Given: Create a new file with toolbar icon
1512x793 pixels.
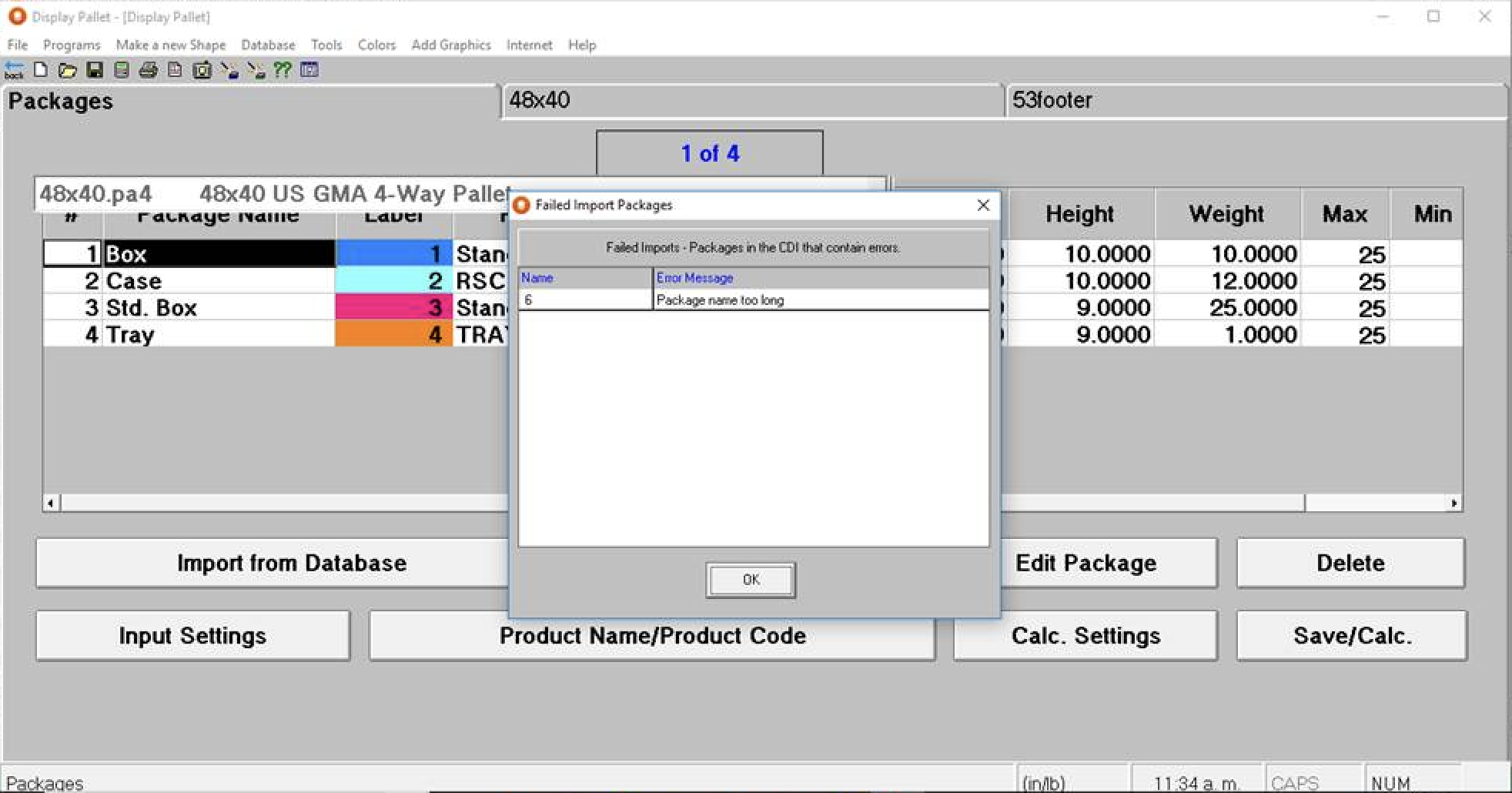Looking at the screenshot, I should (x=41, y=71).
